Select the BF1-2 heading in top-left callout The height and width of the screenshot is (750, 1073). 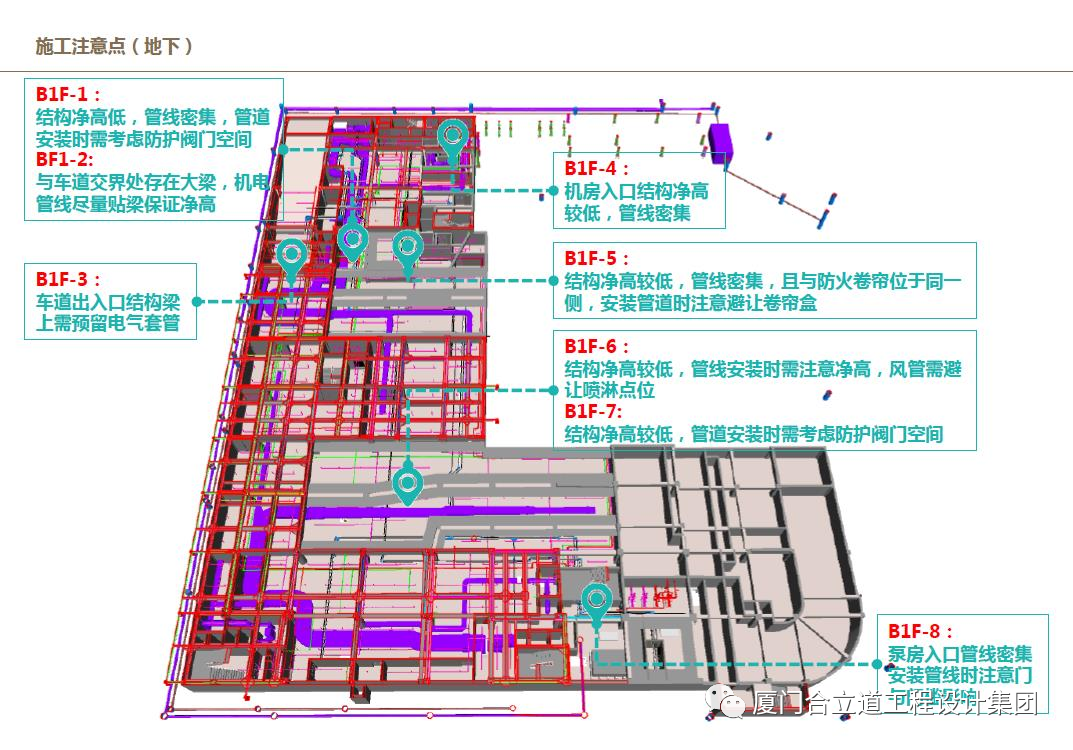tap(64, 160)
